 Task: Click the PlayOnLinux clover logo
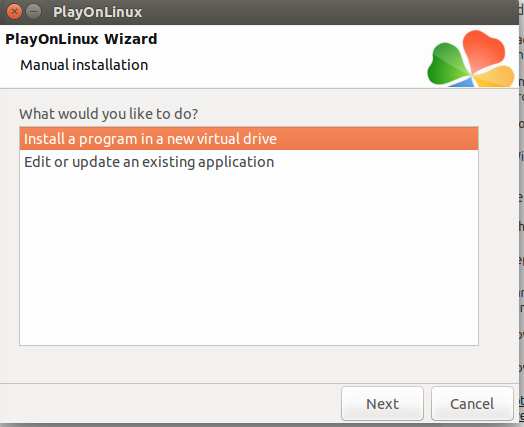tap(471, 58)
